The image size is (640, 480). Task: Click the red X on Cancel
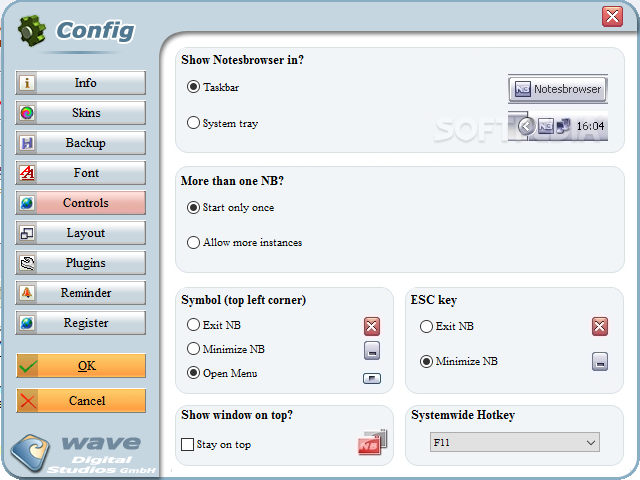tap(28, 401)
